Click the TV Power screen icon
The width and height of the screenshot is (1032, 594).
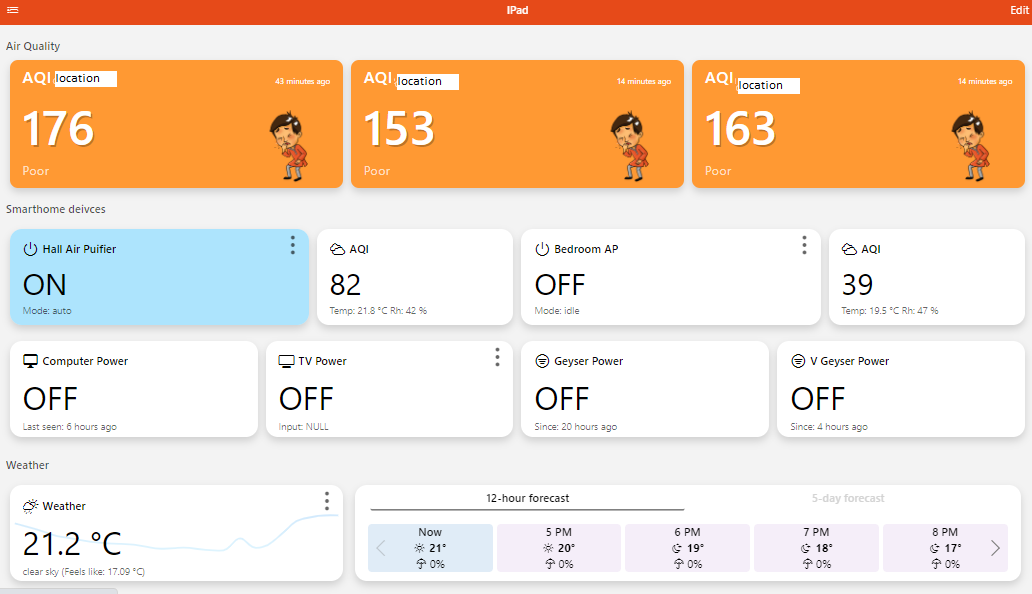point(286,361)
